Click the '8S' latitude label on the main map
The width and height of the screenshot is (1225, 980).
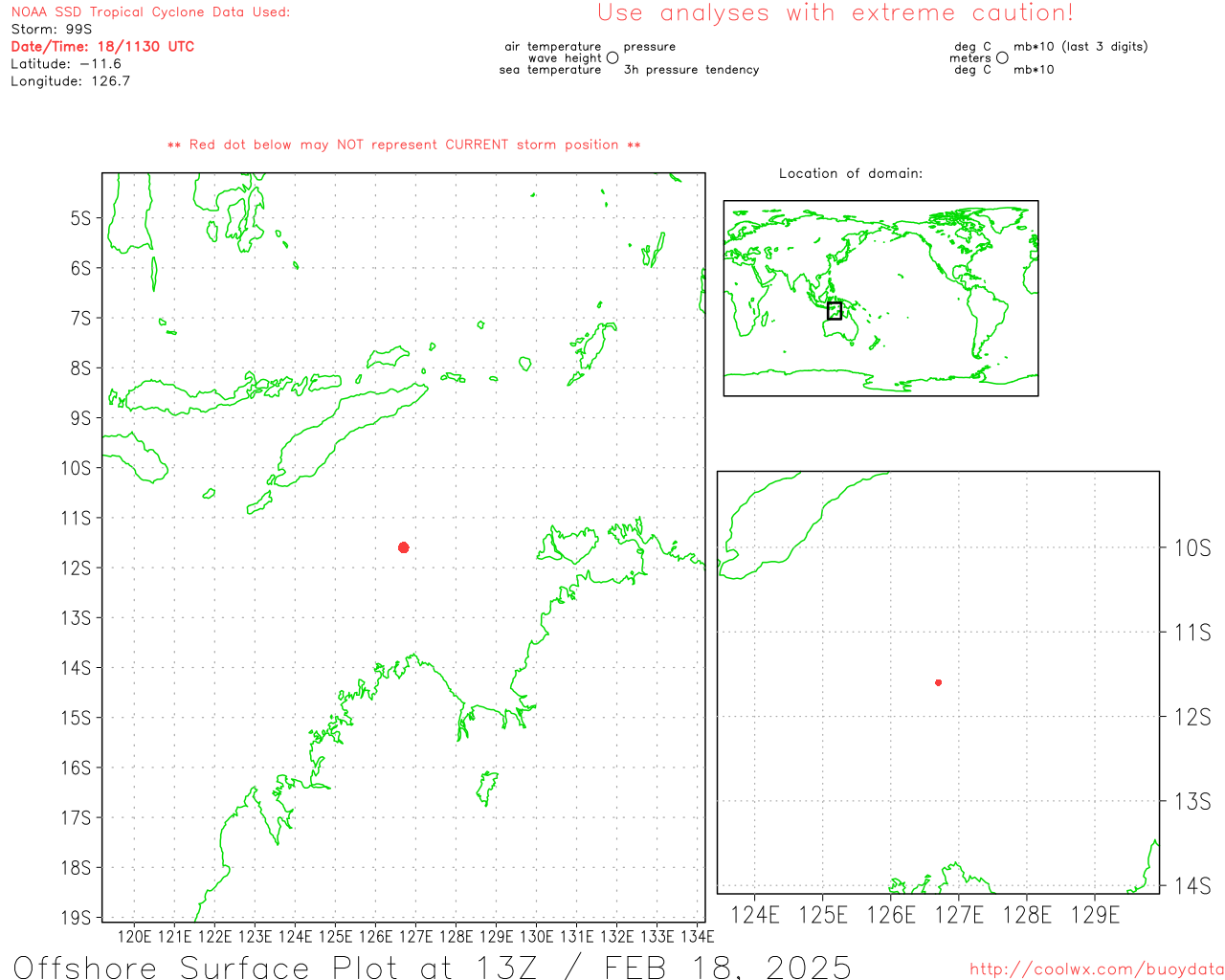pyautogui.click(x=80, y=368)
